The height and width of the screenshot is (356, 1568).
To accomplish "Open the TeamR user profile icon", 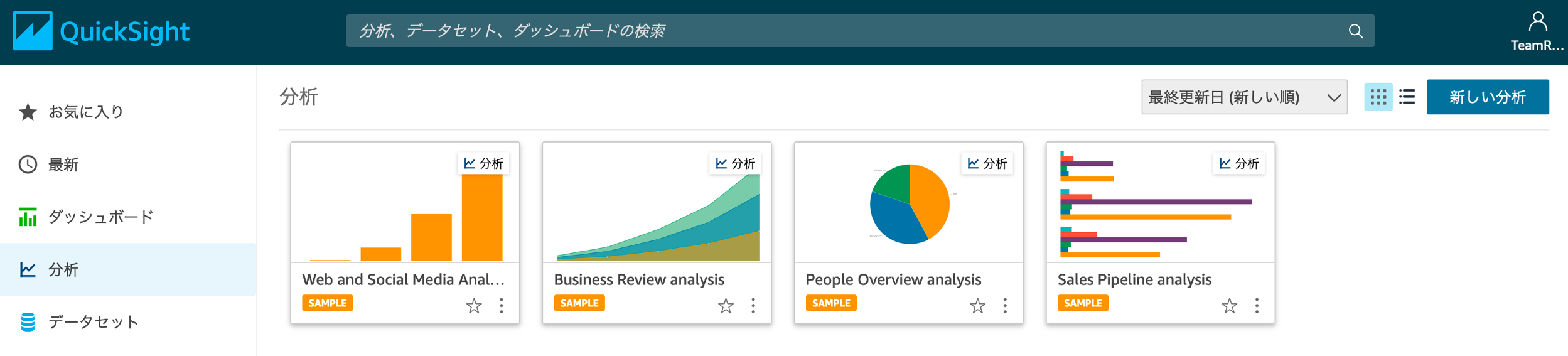I will point(1537,23).
